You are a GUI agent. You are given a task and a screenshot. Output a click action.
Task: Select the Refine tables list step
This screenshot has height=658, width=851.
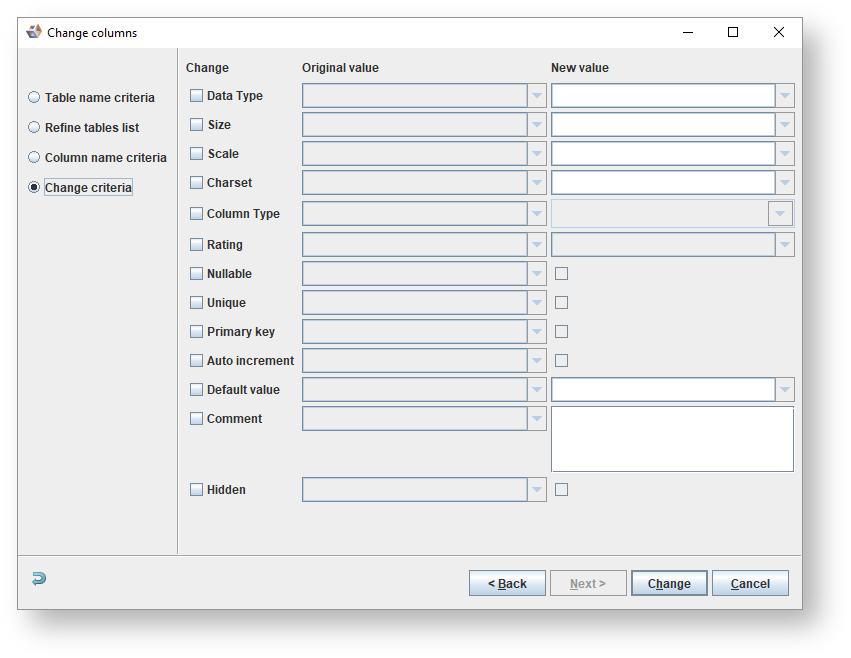click(x=34, y=128)
